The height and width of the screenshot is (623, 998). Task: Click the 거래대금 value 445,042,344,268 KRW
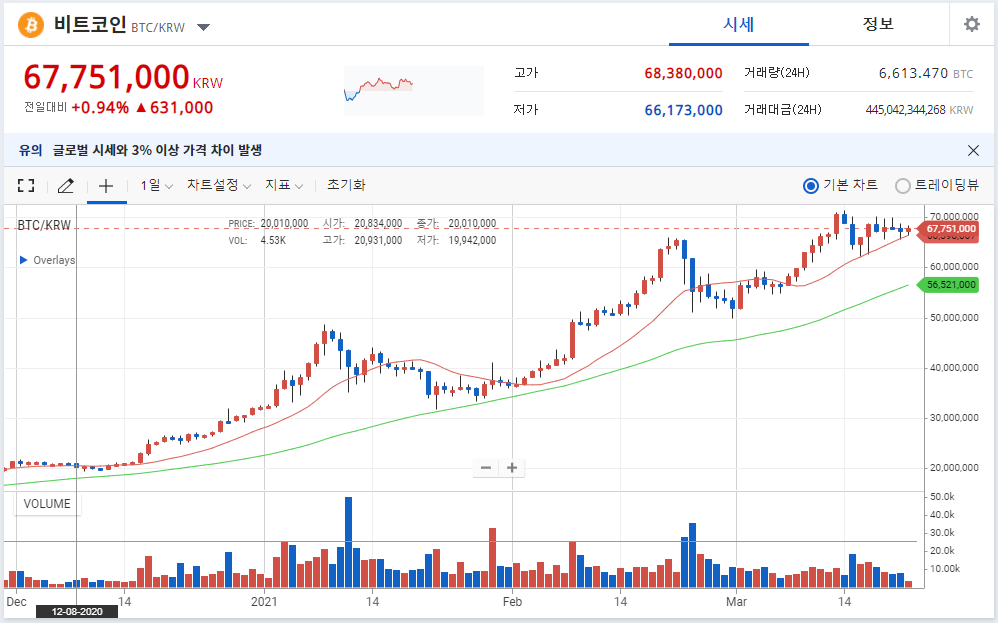pyautogui.click(x=919, y=110)
